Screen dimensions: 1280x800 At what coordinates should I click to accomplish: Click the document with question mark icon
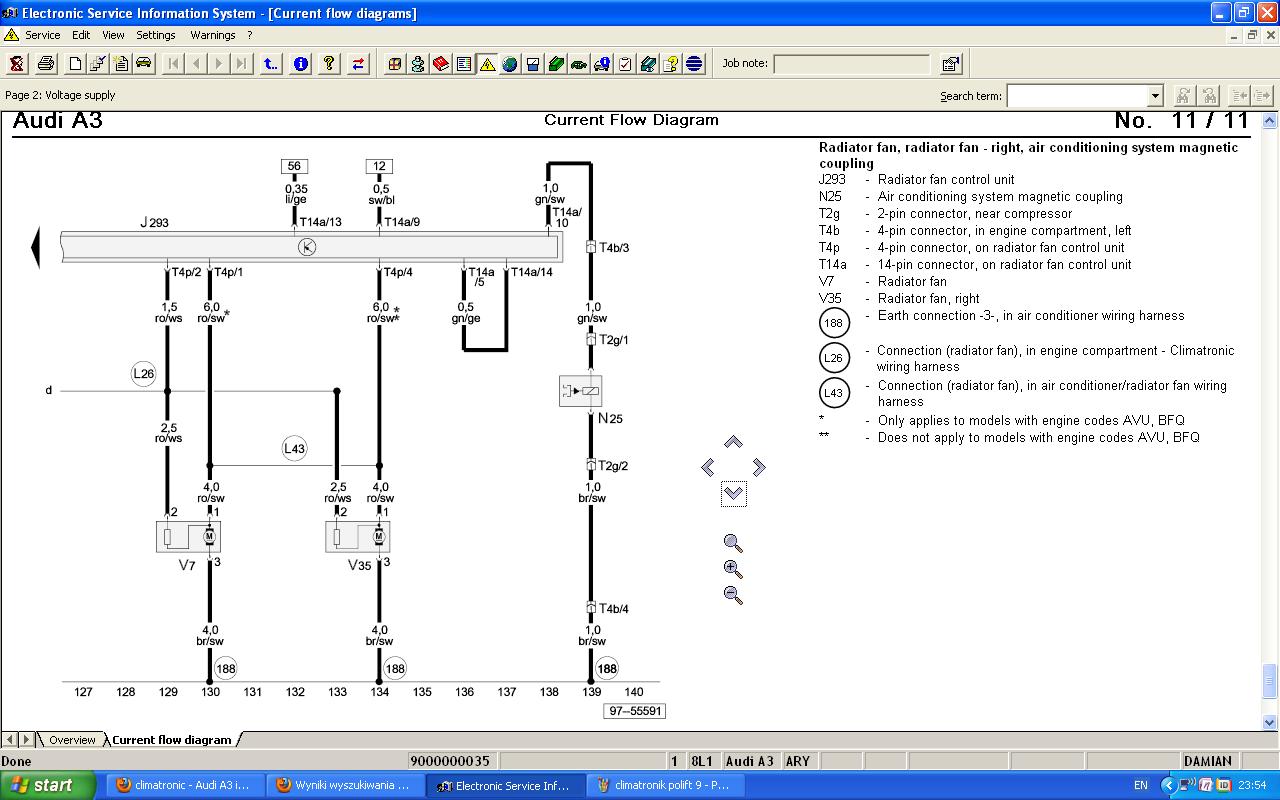[671, 64]
